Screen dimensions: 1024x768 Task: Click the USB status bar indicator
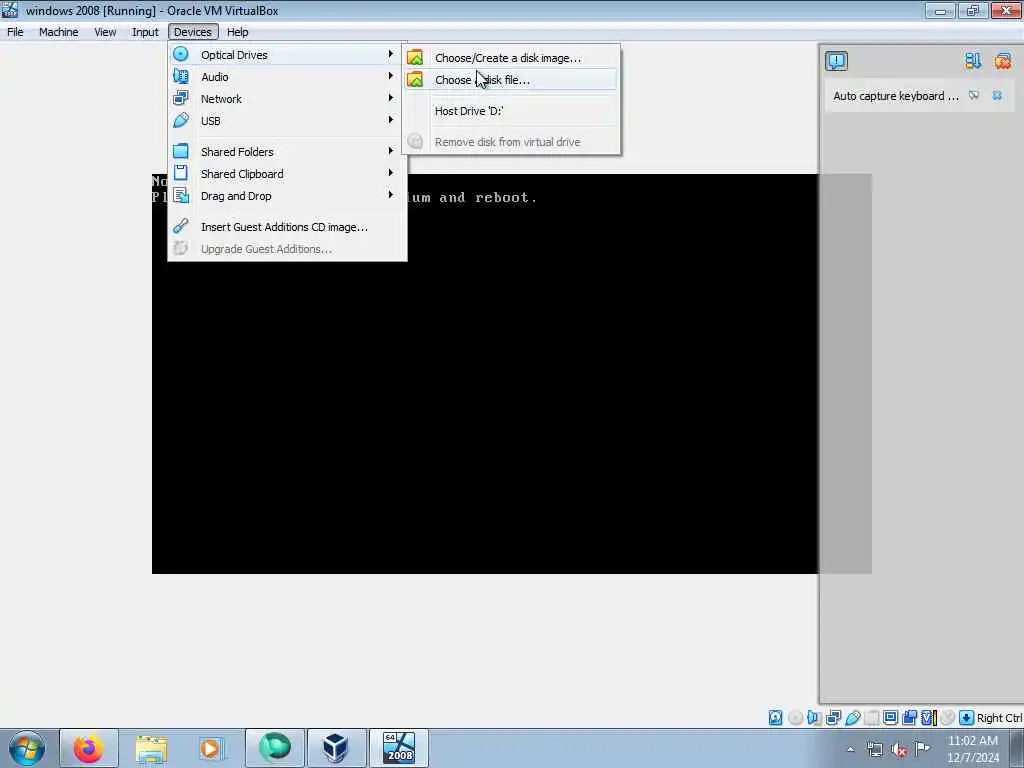tap(852, 718)
